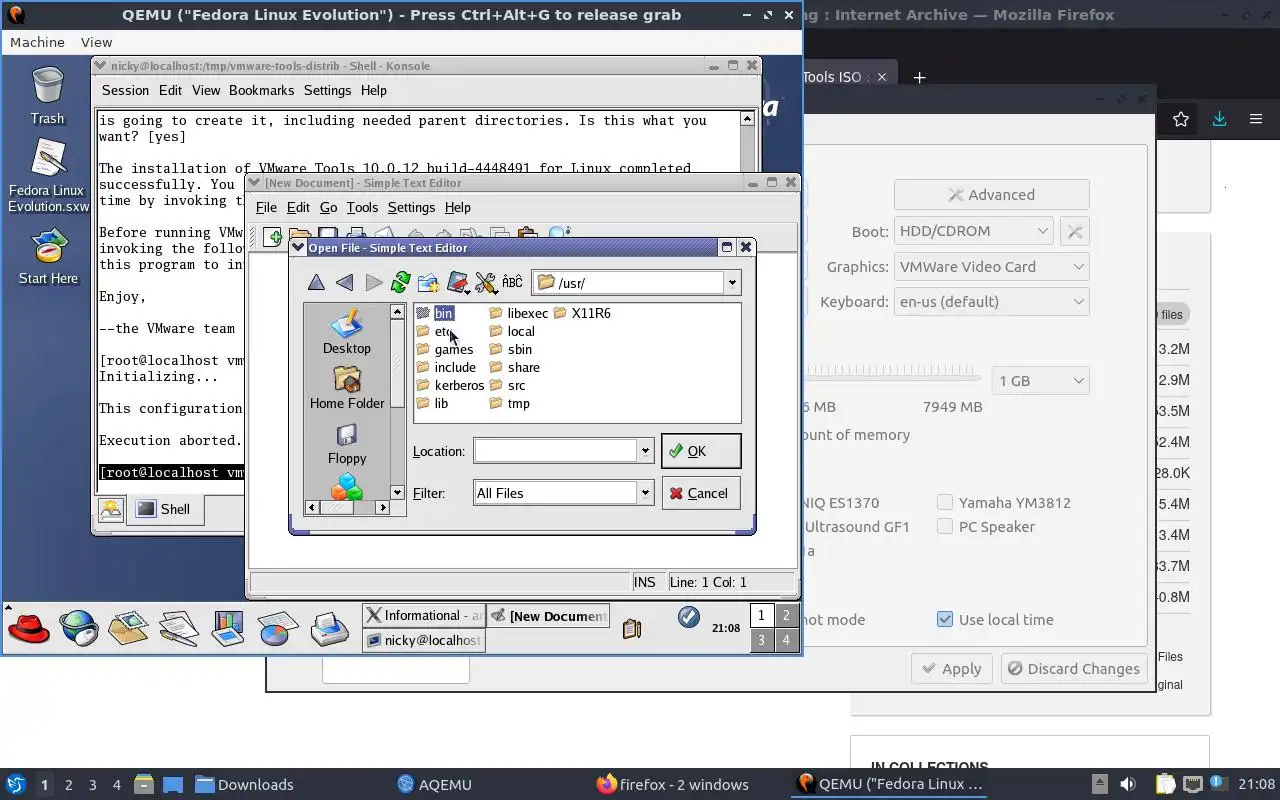Open the bookmarks button in Open File dialog
This screenshot has width=1280, height=800.
tap(458, 283)
